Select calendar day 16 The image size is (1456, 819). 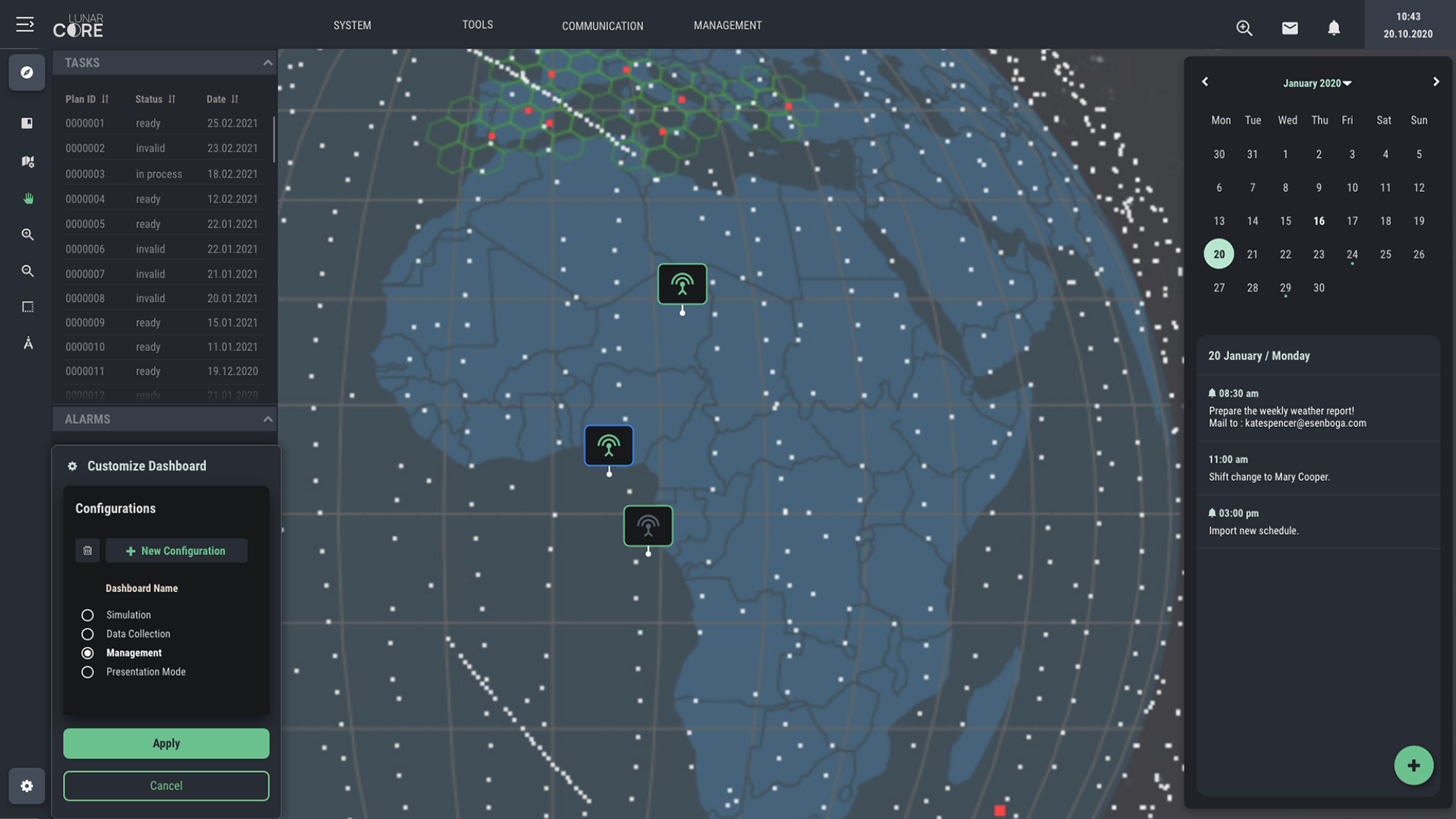(x=1319, y=221)
